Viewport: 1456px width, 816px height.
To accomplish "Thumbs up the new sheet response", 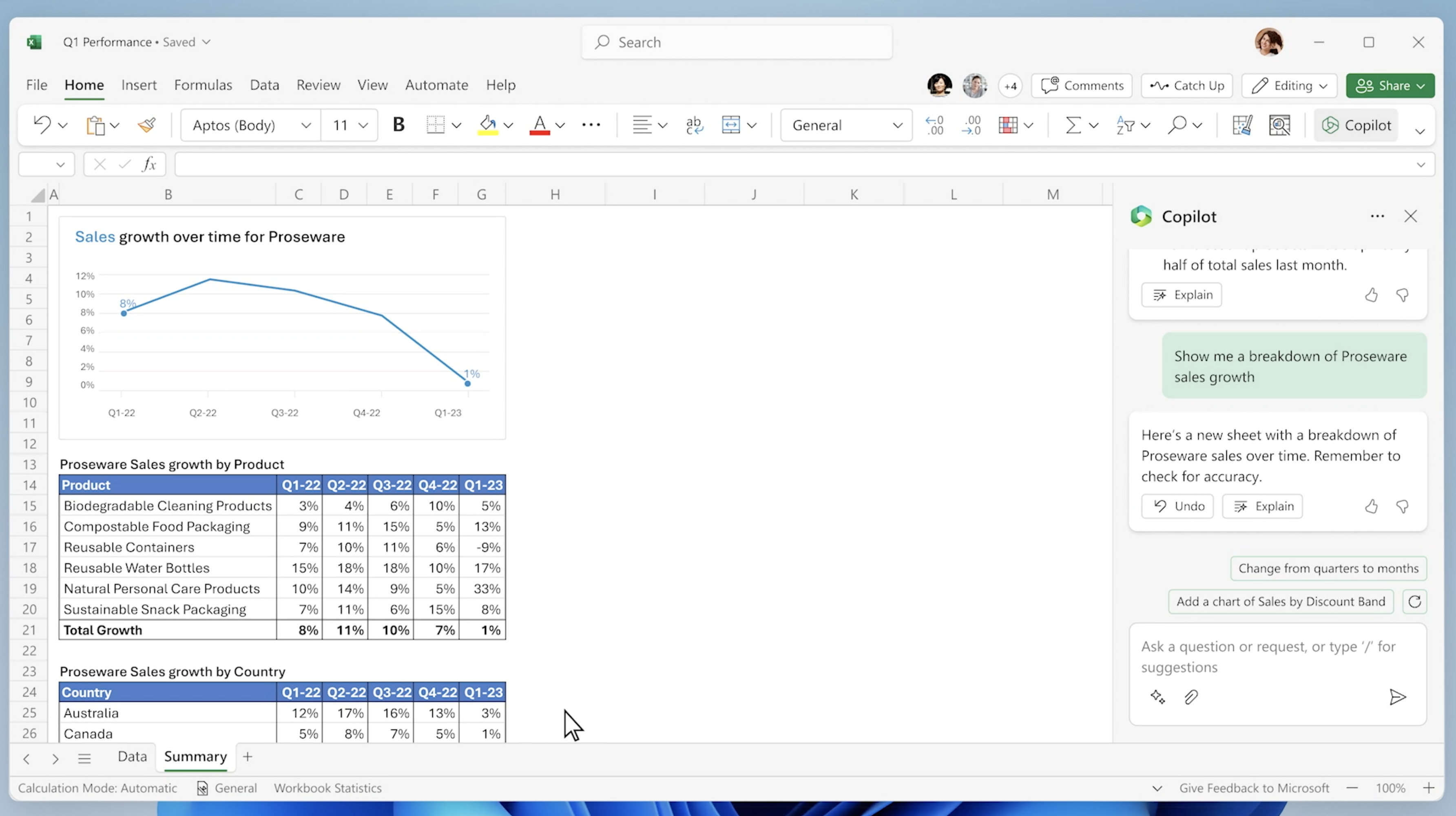I will [1371, 506].
